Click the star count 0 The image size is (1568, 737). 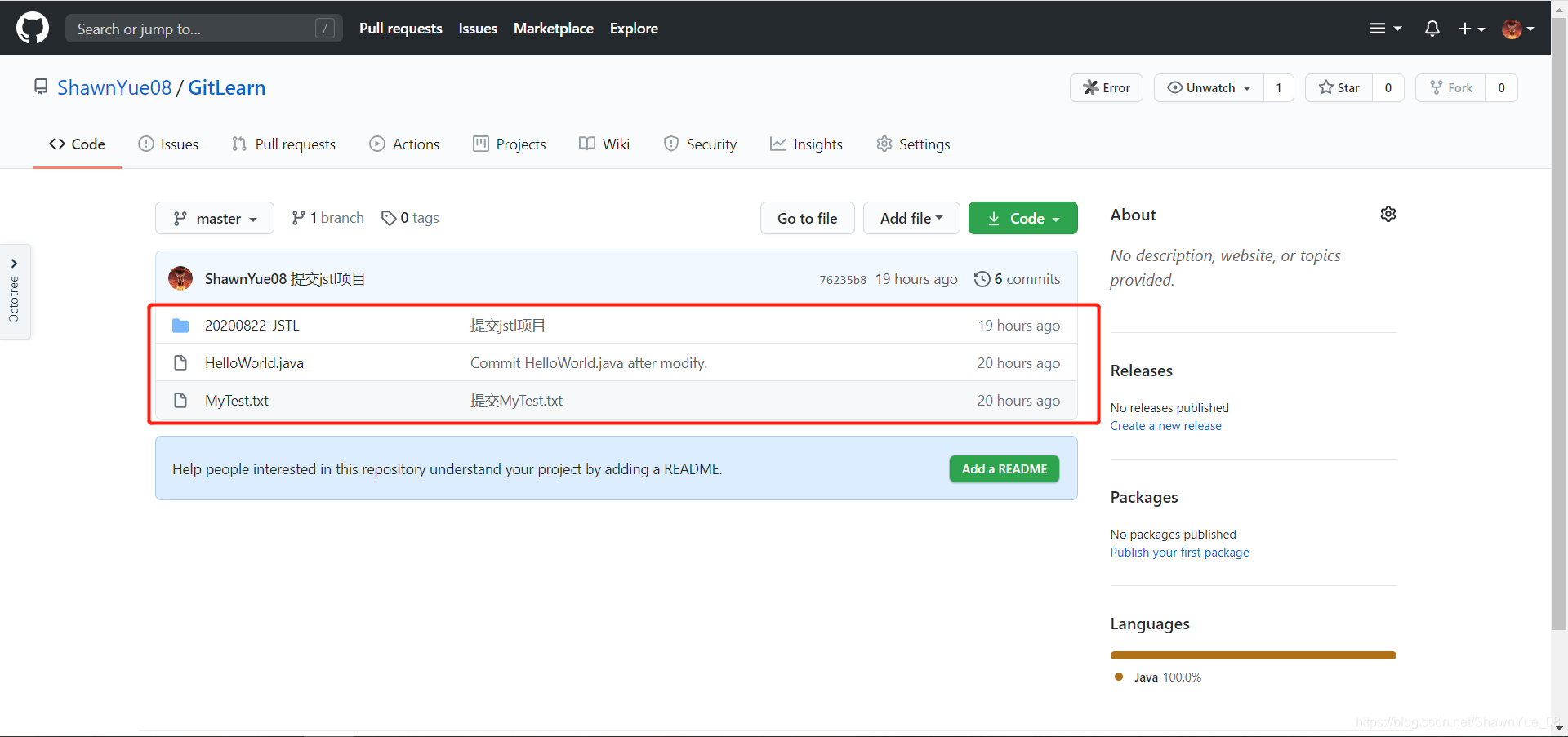(1388, 87)
